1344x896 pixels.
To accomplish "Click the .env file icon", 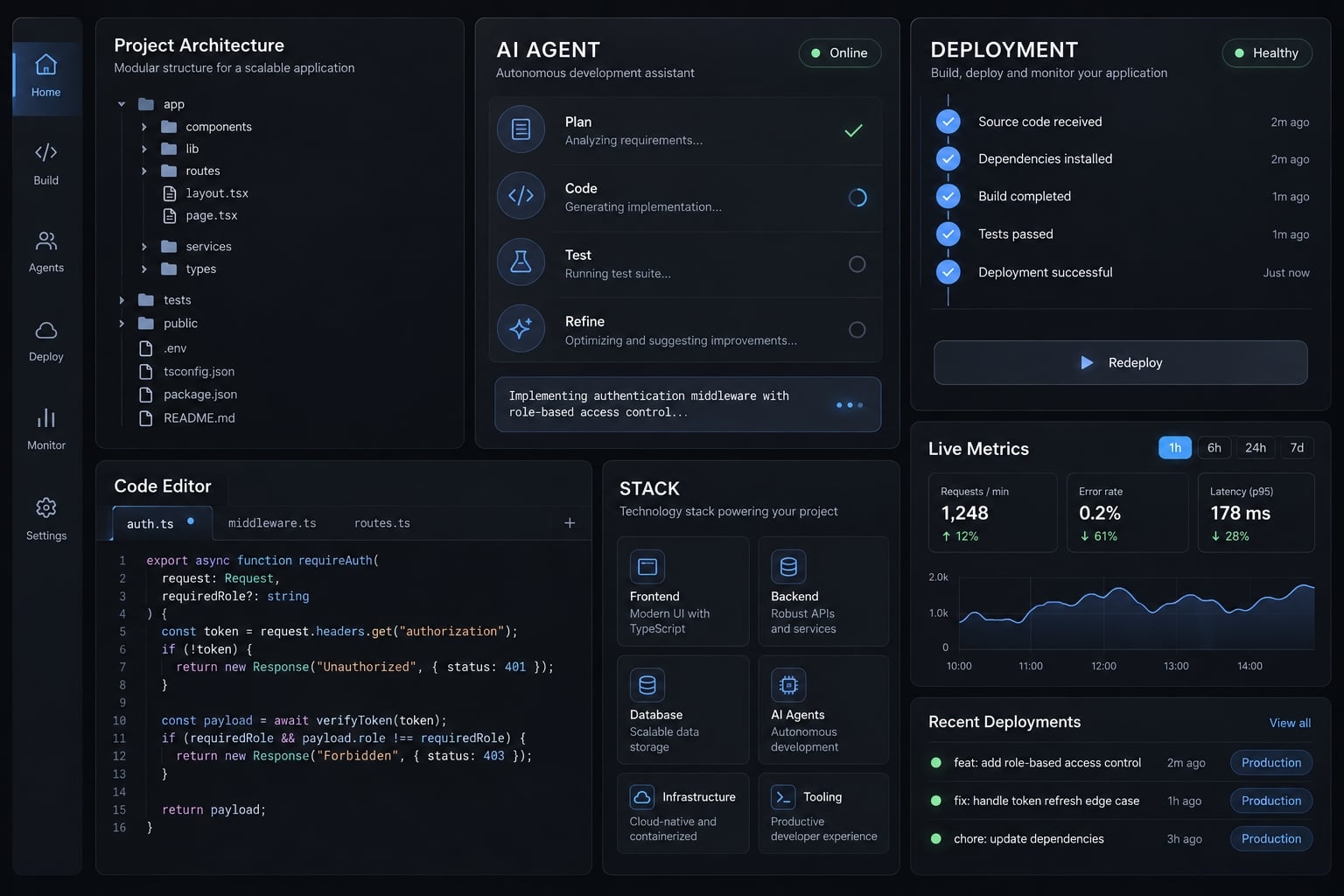I will [146, 348].
